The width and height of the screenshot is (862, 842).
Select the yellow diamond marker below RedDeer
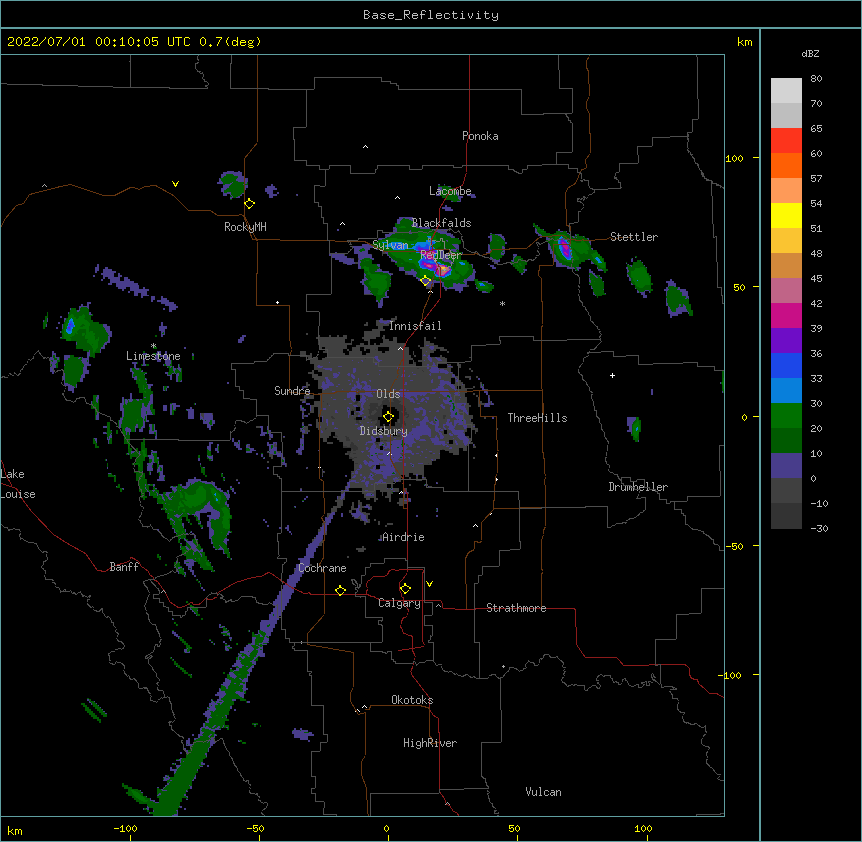tap(426, 281)
